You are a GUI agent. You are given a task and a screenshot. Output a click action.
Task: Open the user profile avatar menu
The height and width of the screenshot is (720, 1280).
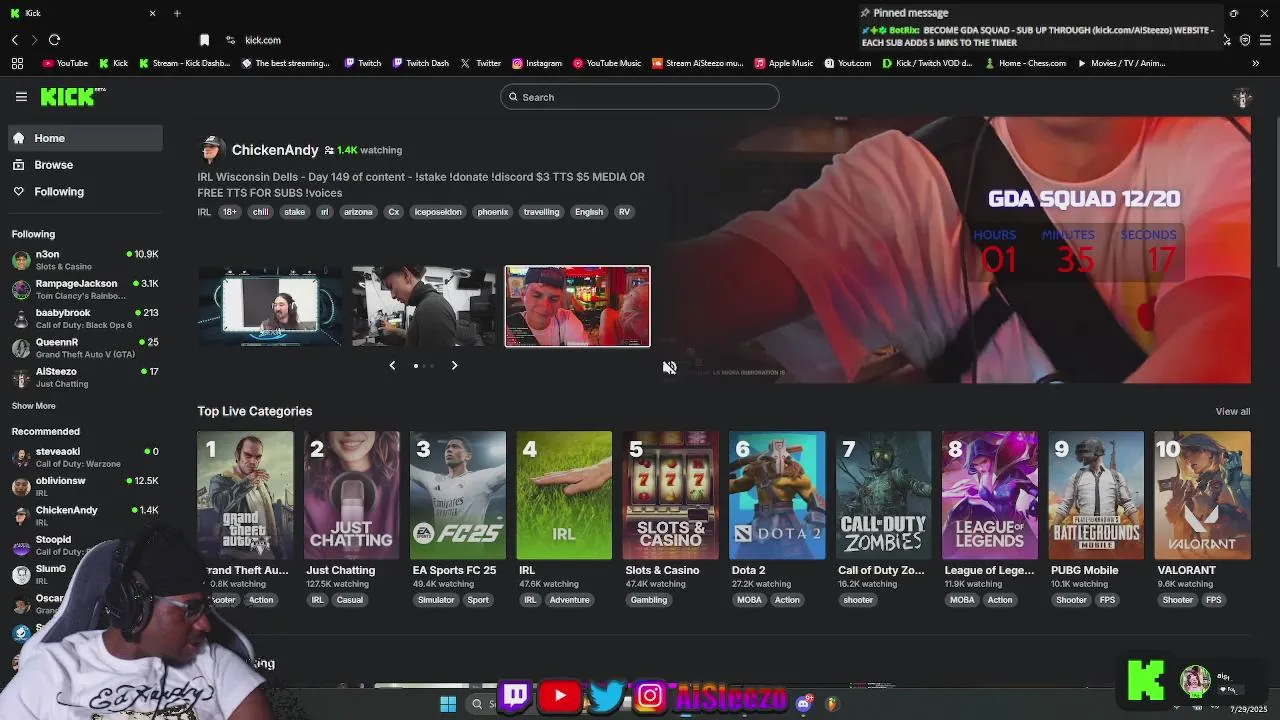point(1242,98)
